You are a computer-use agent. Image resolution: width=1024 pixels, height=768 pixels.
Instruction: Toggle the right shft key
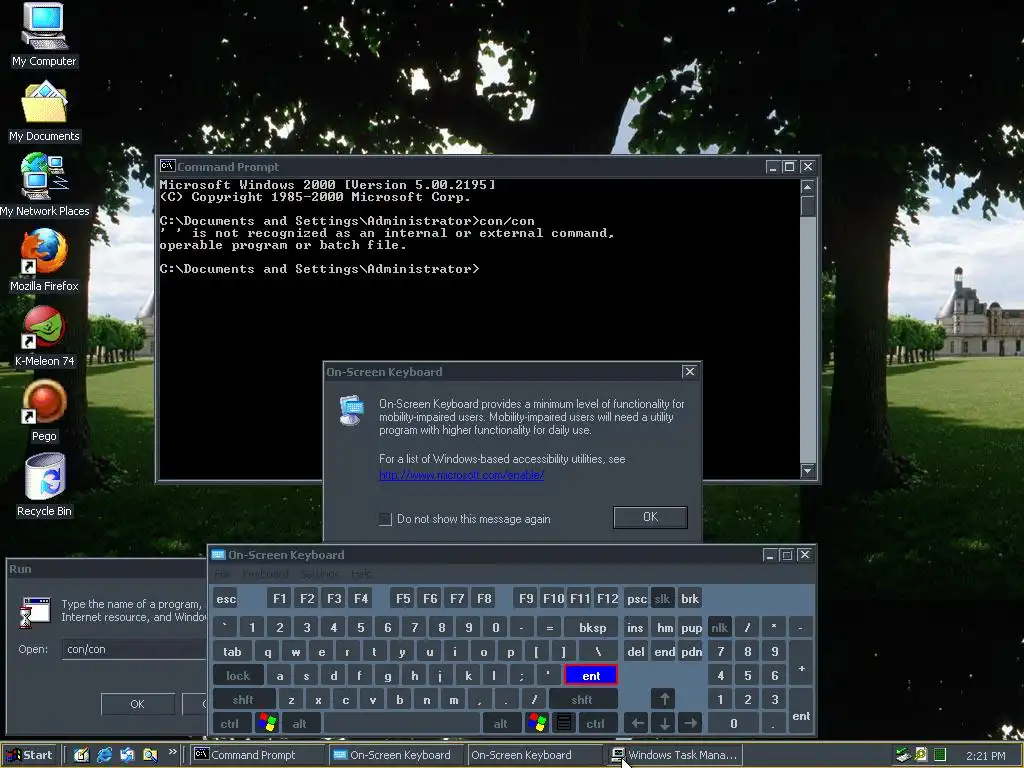(x=581, y=699)
